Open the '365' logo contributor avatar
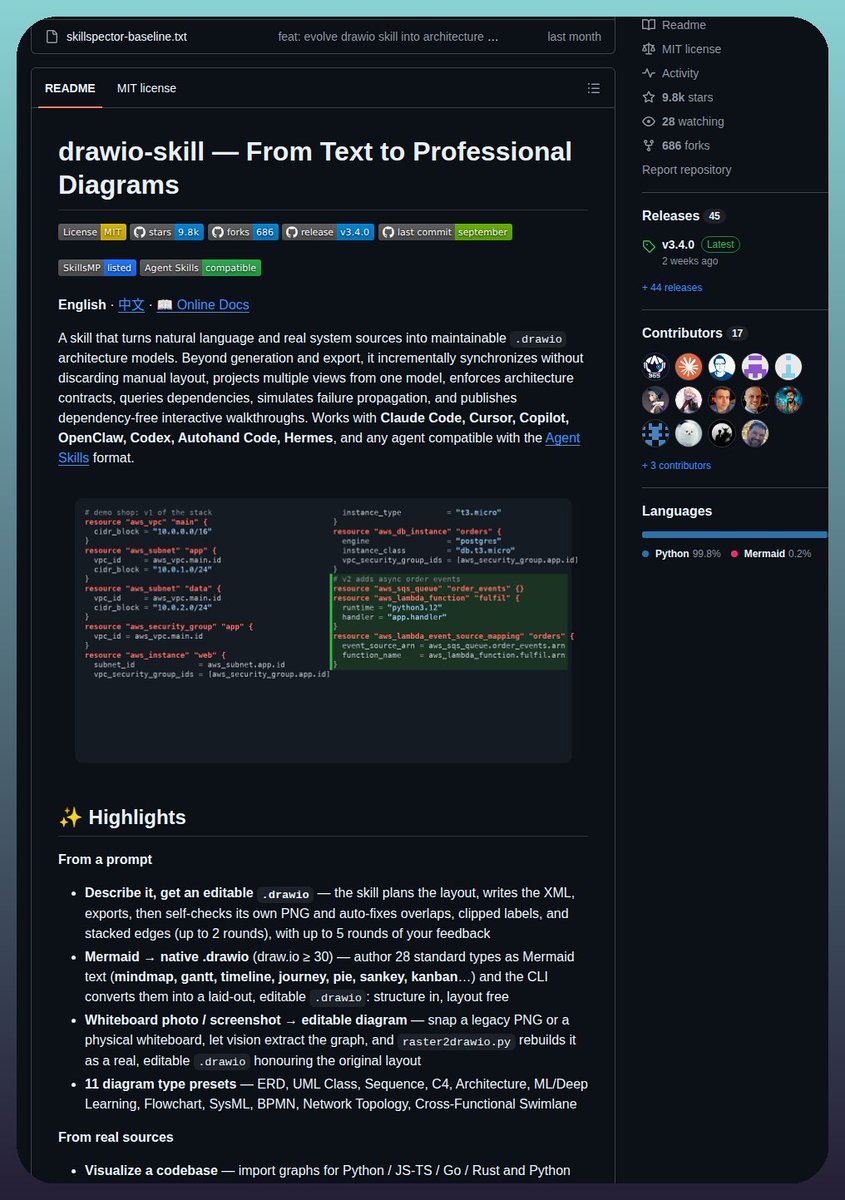The height and width of the screenshot is (1200, 845). [x=655, y=367]
